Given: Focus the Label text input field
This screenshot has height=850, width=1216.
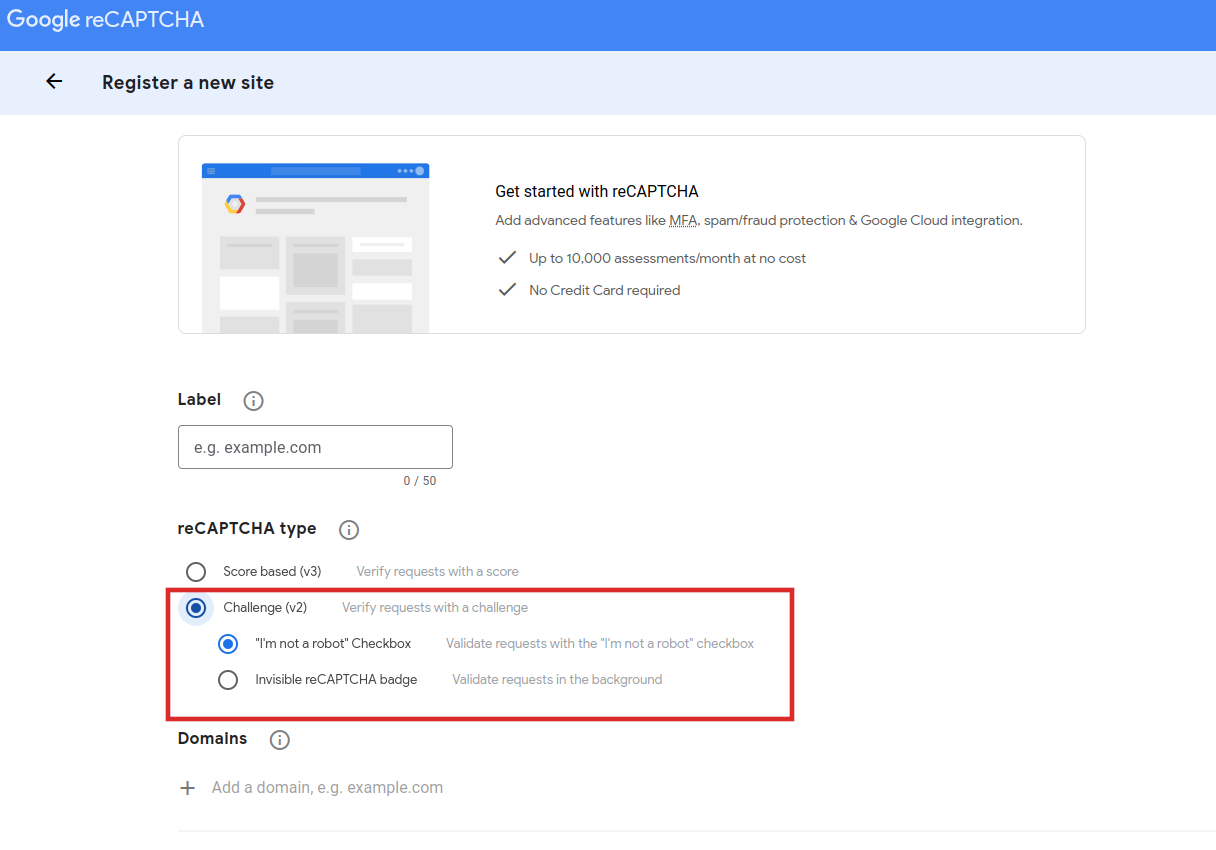Looking at the screenshot, I should [x=315, y=447].
